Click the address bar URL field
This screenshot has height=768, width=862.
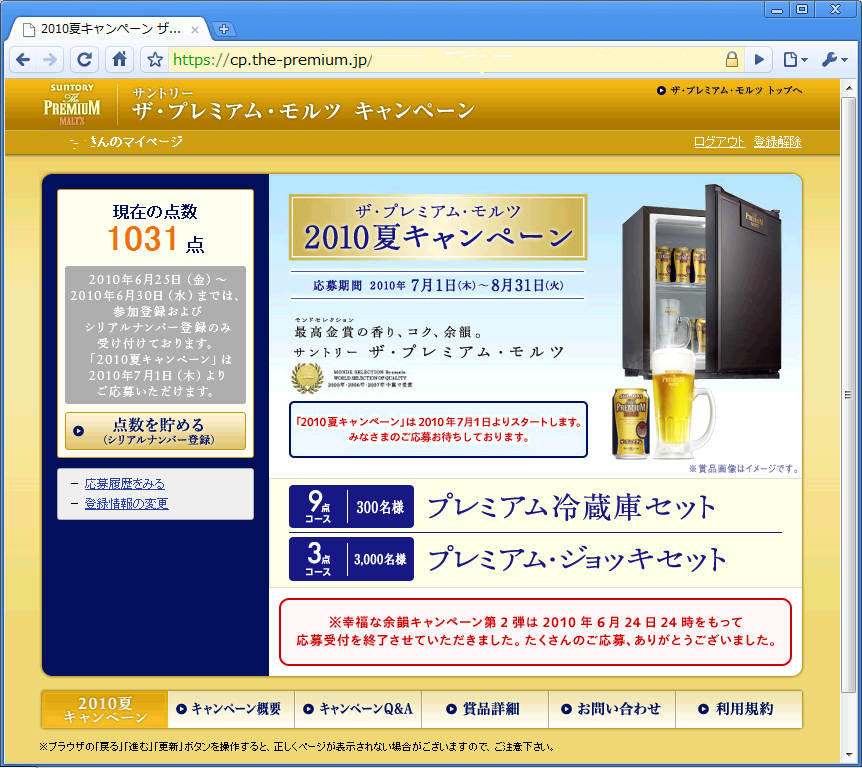click(x=445, y=59)
